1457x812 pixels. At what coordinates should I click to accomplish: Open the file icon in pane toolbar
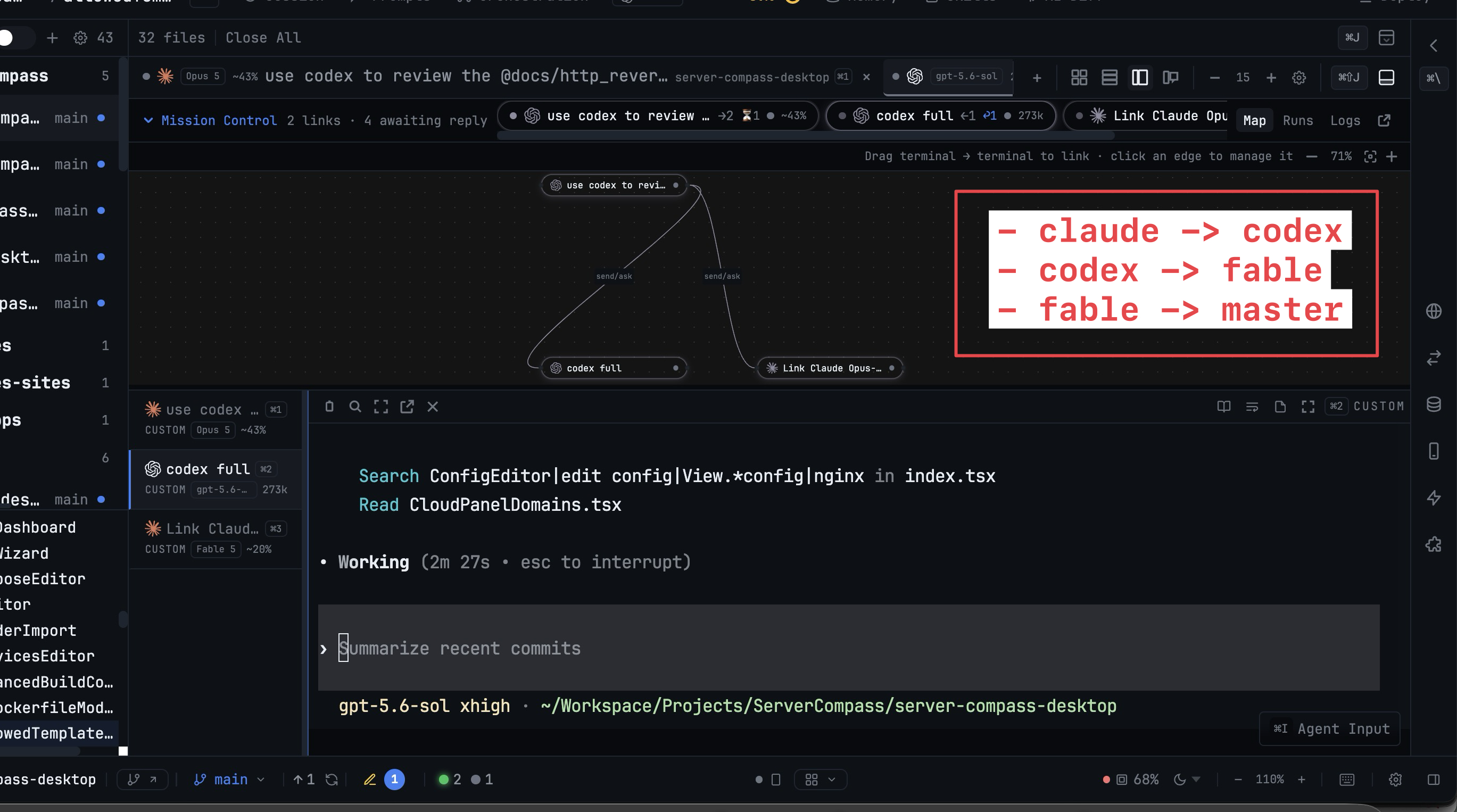point(1280,407)
